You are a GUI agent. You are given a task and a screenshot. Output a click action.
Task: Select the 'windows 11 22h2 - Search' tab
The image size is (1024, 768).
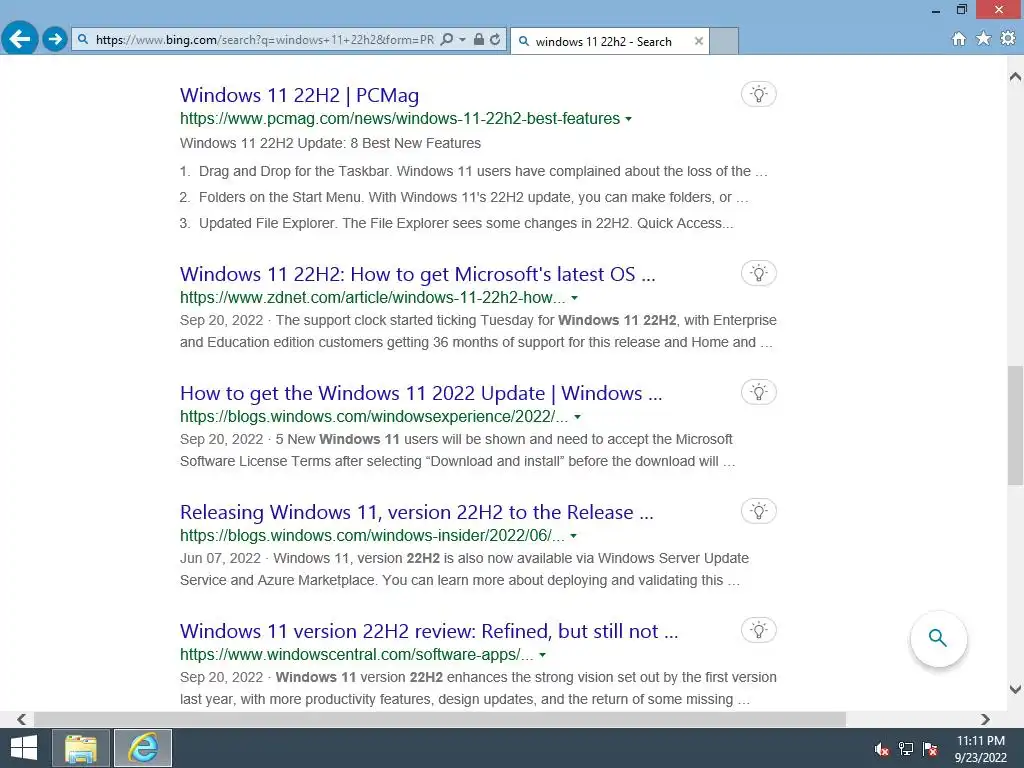[603, 41]
